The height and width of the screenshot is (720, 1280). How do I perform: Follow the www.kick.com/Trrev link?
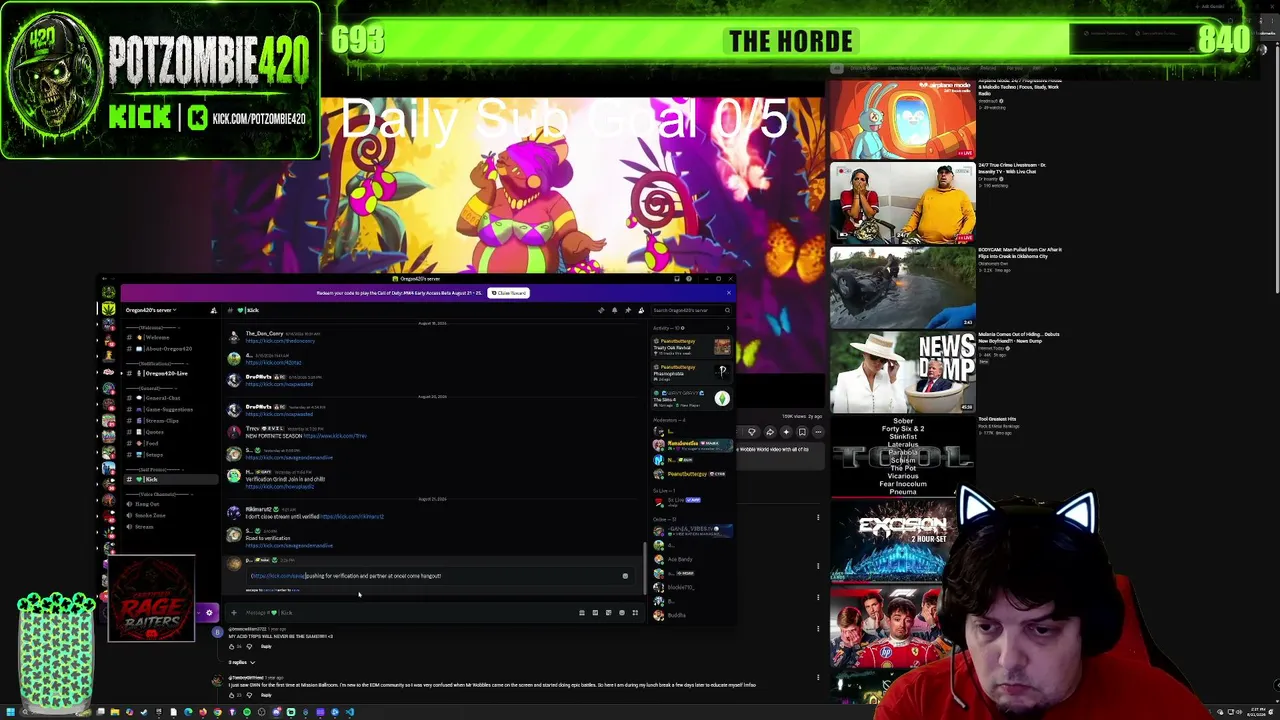pos(335,436)
